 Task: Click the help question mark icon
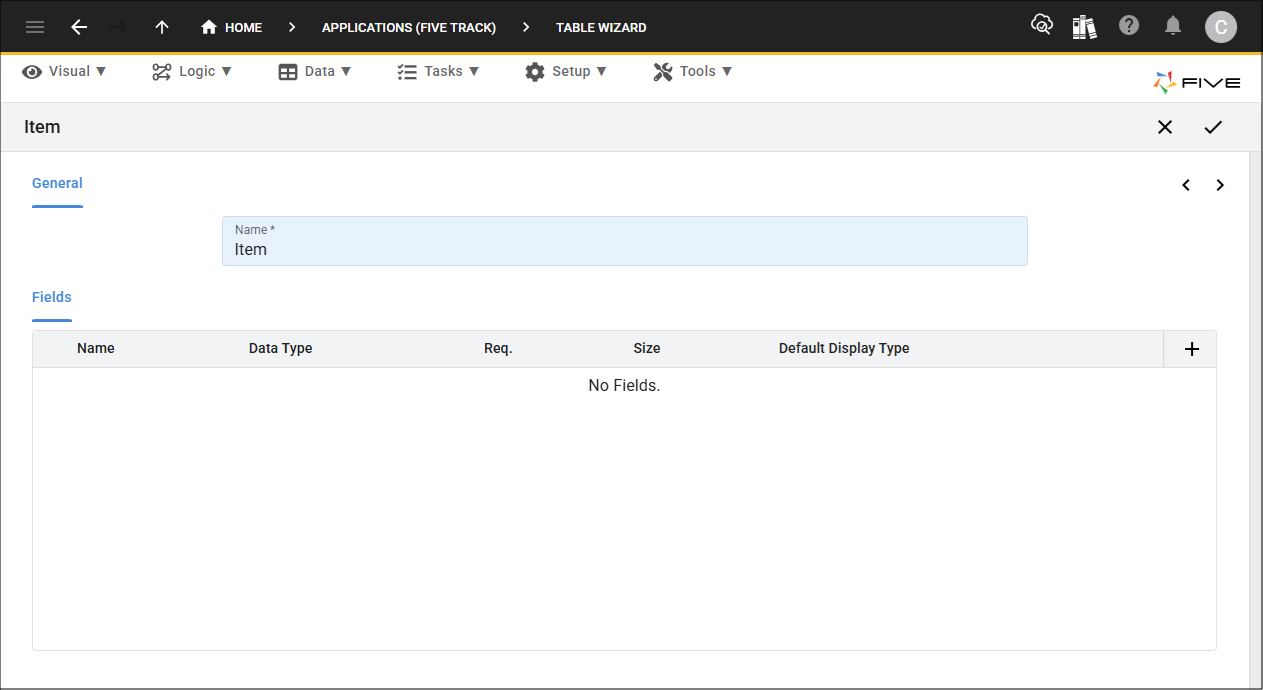click(x=1129, y=26)
